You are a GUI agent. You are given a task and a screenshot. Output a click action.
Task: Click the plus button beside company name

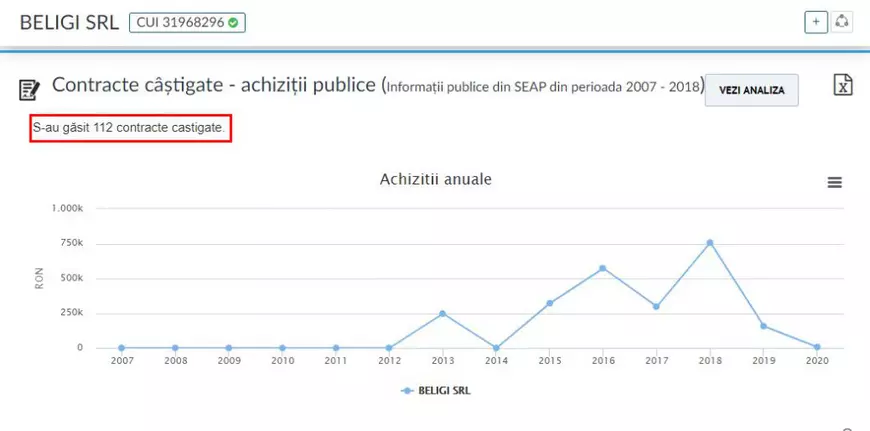click(x=816, y=22)
